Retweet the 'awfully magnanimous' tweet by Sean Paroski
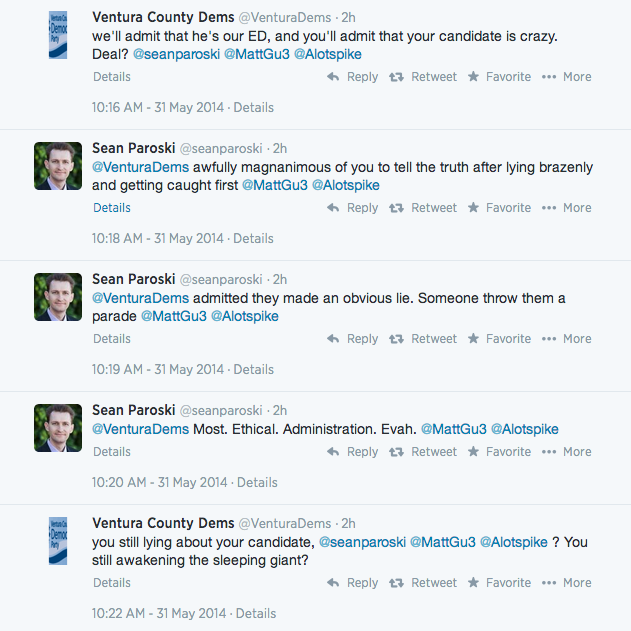This screenshot has height=631, width=631. (x=423, y=208)
